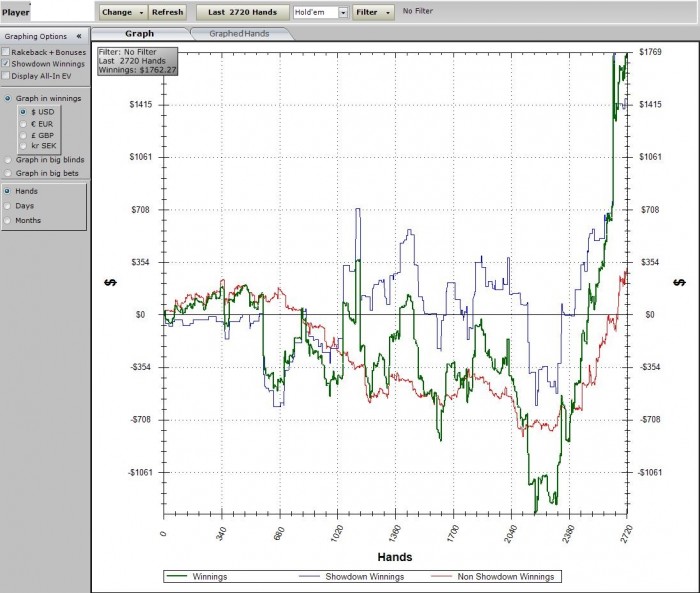This screenshot has width=700, height=593.
Task: Click the graph info box with Winnings: $1762.27
Action: (x=138, y=61)
